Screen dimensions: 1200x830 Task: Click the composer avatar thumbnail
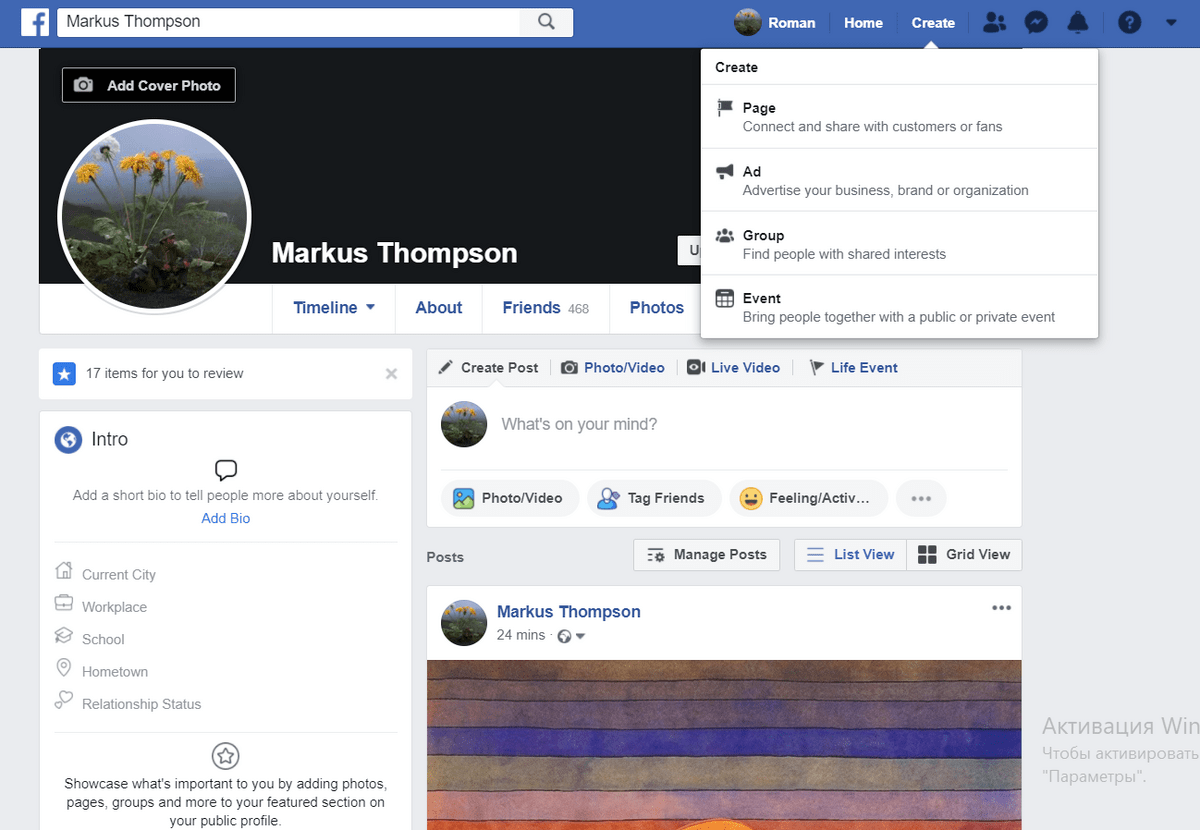(464, 425)
